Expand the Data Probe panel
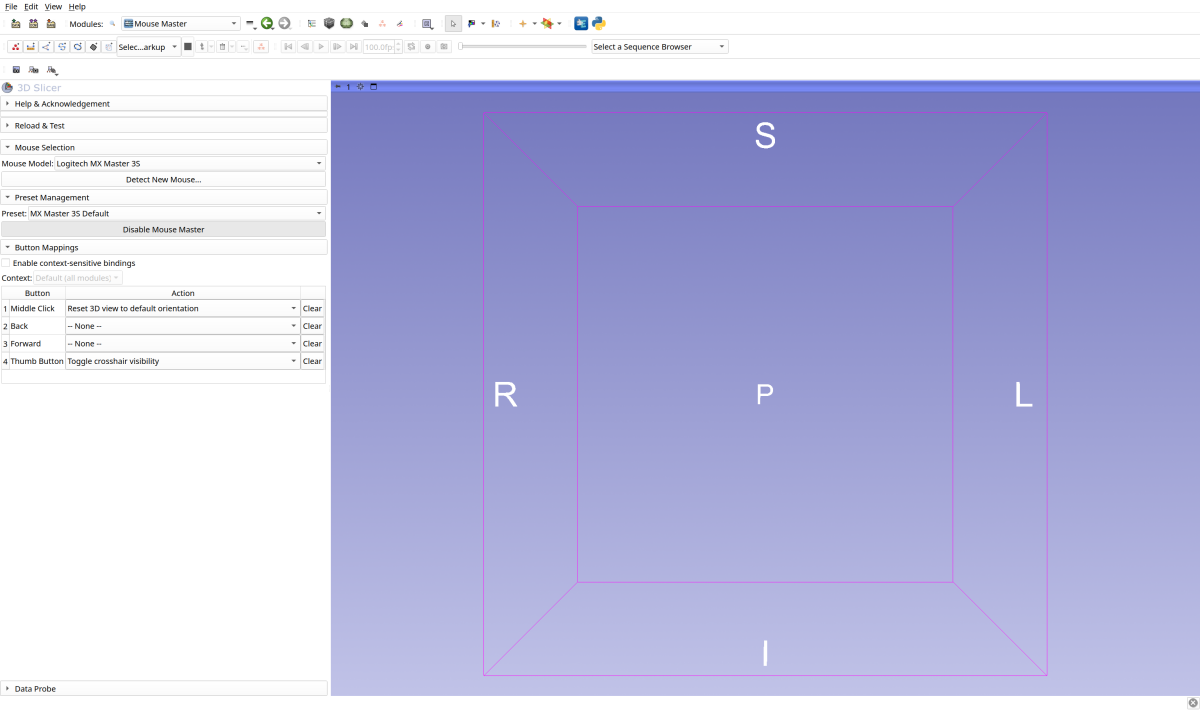1200x710 pixels. pyautogui.click(x=35, y=689)
